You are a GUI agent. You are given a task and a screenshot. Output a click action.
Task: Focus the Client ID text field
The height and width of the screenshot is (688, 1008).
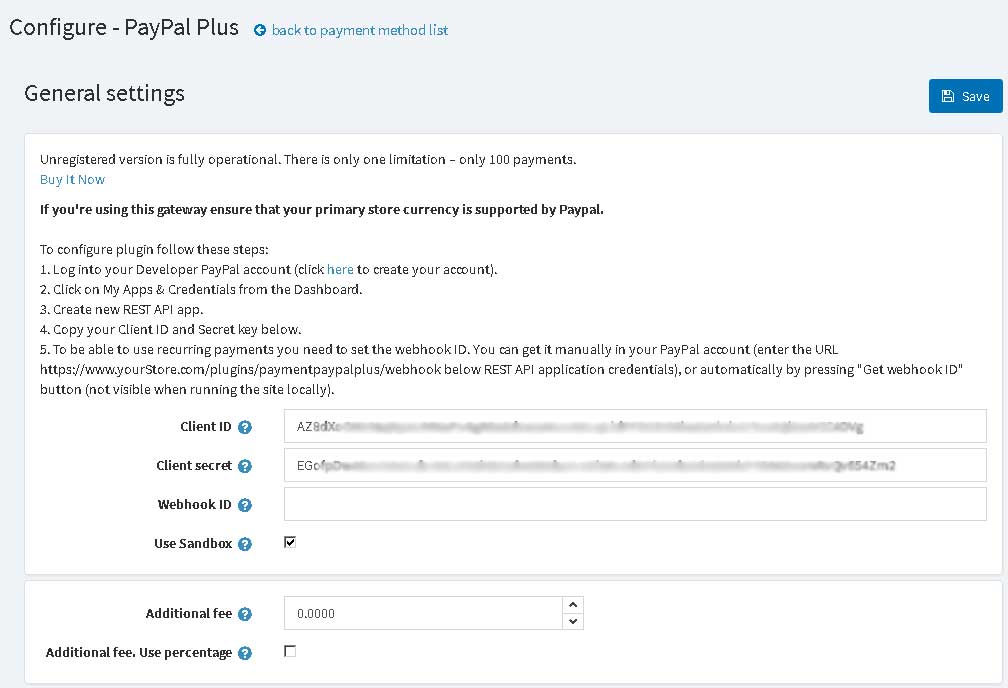point(634,426)
